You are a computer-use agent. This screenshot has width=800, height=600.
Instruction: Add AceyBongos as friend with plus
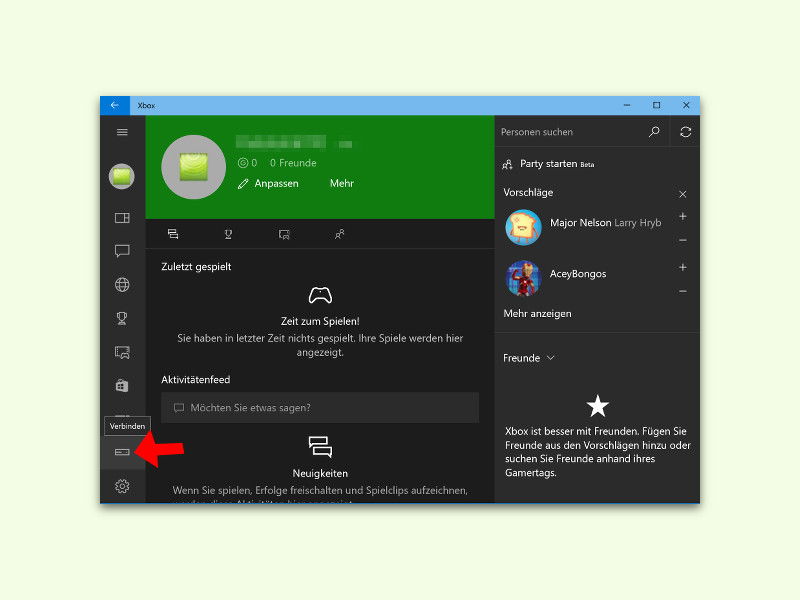coord(683,267)
